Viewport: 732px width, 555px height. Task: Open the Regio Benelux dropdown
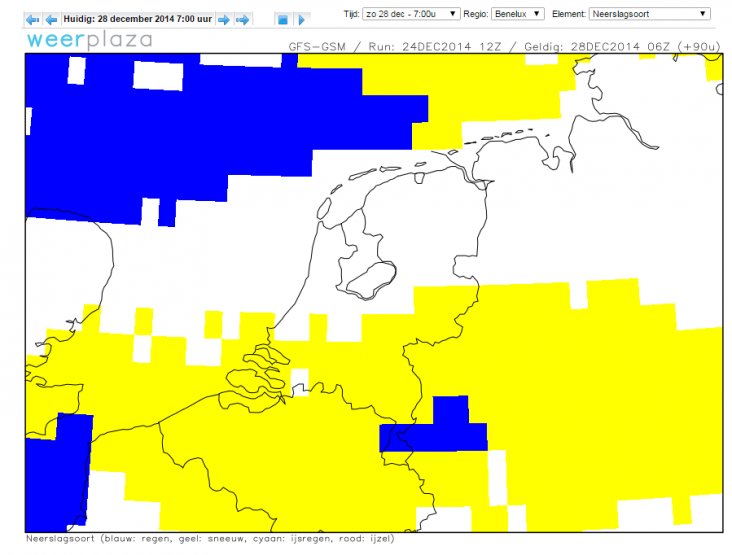click(x=517, y=14)
